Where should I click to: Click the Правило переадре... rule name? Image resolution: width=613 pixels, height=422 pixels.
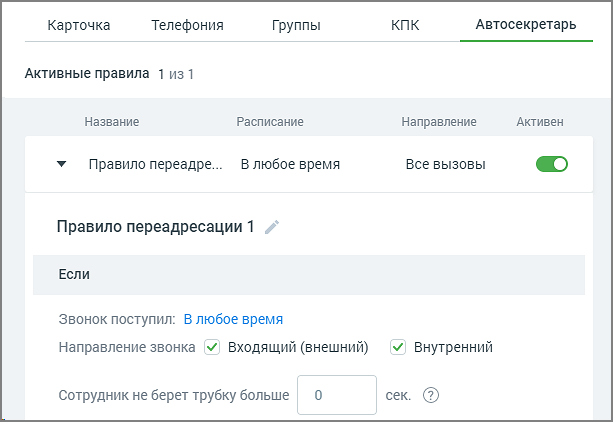pyautogui.click(x=155, y=164)
